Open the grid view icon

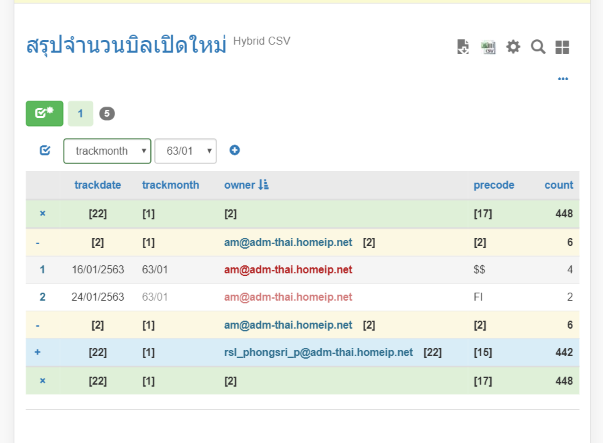point(562,47)
